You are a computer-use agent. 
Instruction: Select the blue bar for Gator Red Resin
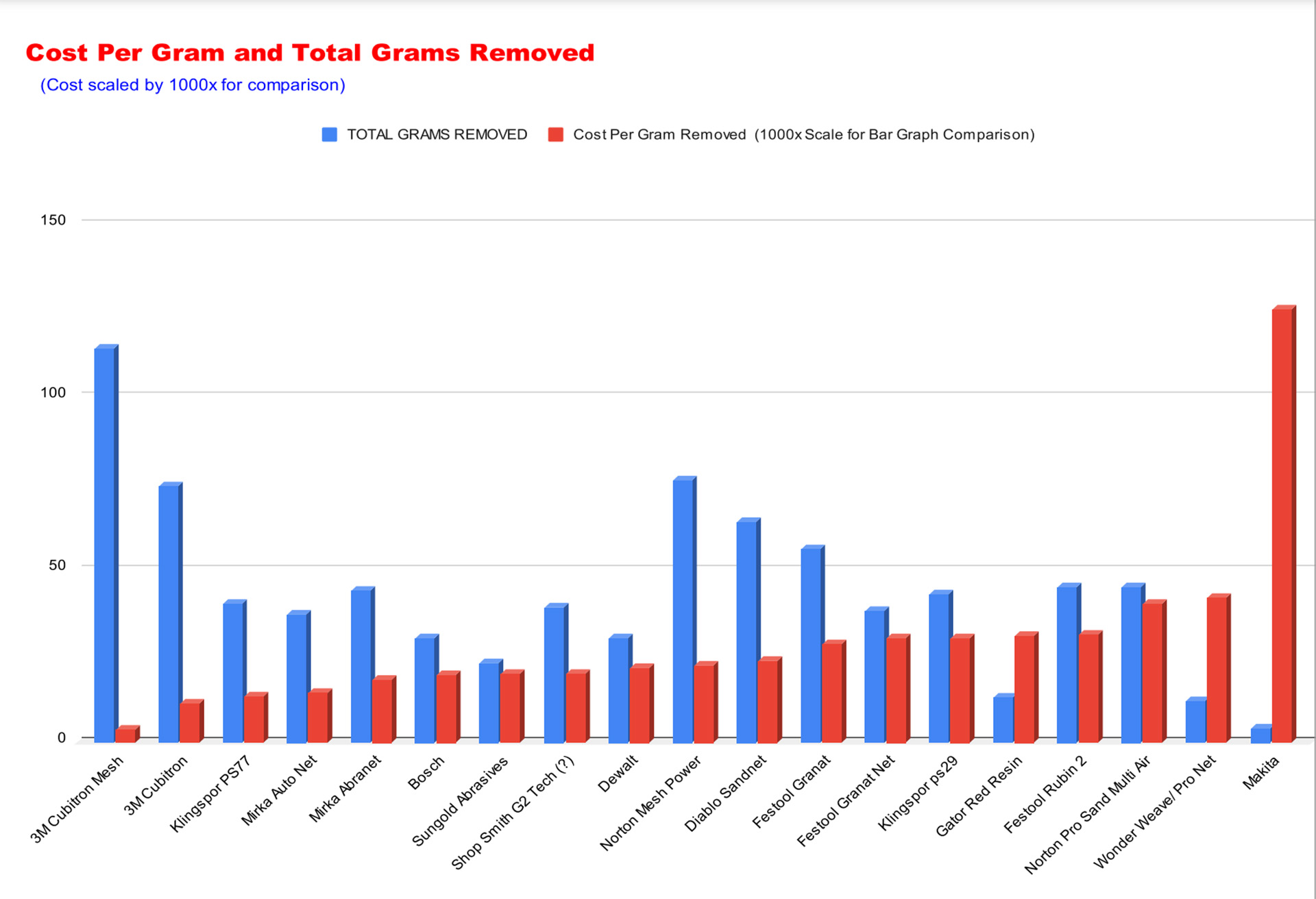pyautogui.click(x=1006, y=719)
